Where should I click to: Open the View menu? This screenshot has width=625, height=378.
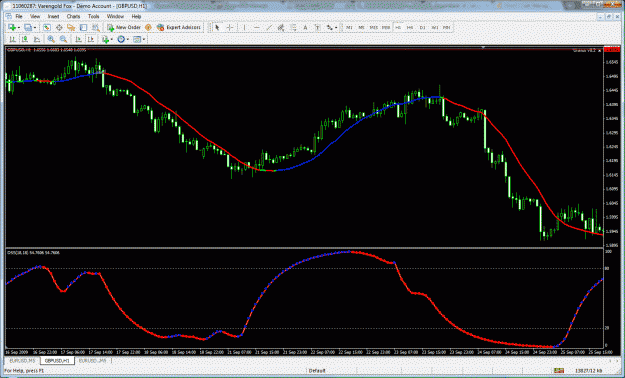(x=35, y=16)
